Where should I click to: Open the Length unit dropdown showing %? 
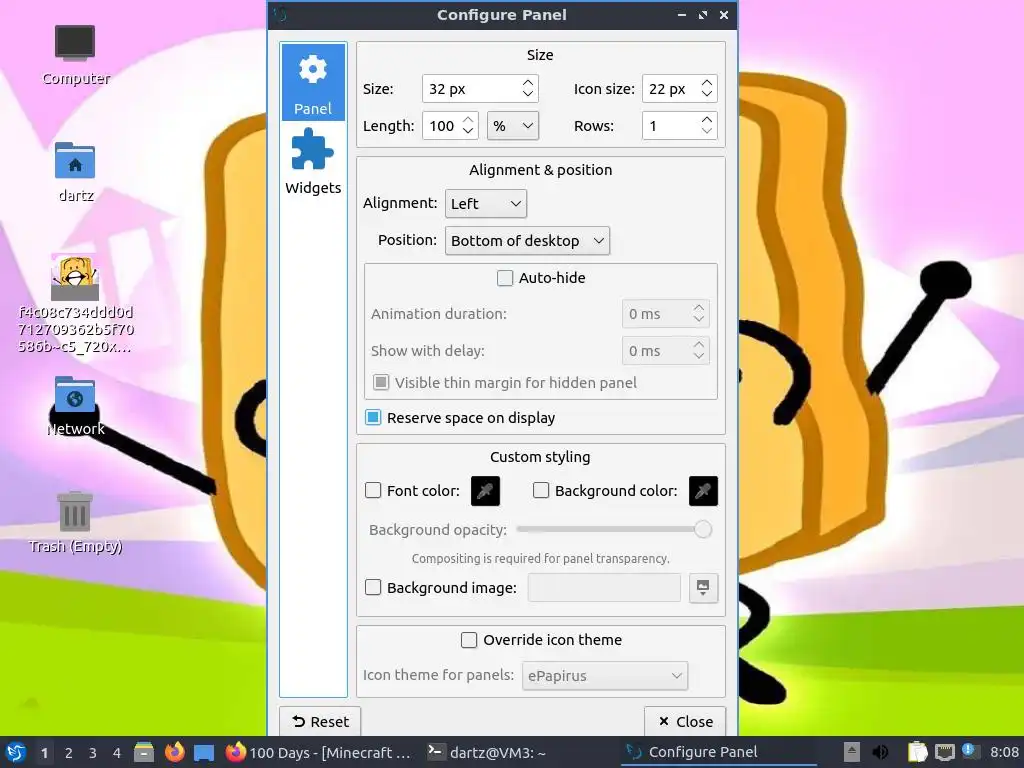513,126
